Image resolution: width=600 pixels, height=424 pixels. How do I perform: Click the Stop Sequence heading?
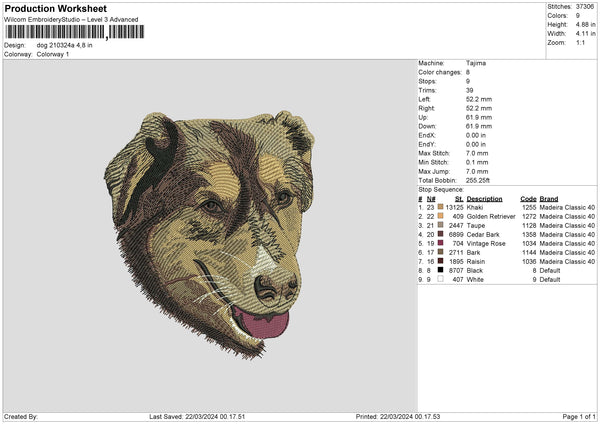point(440,187)
